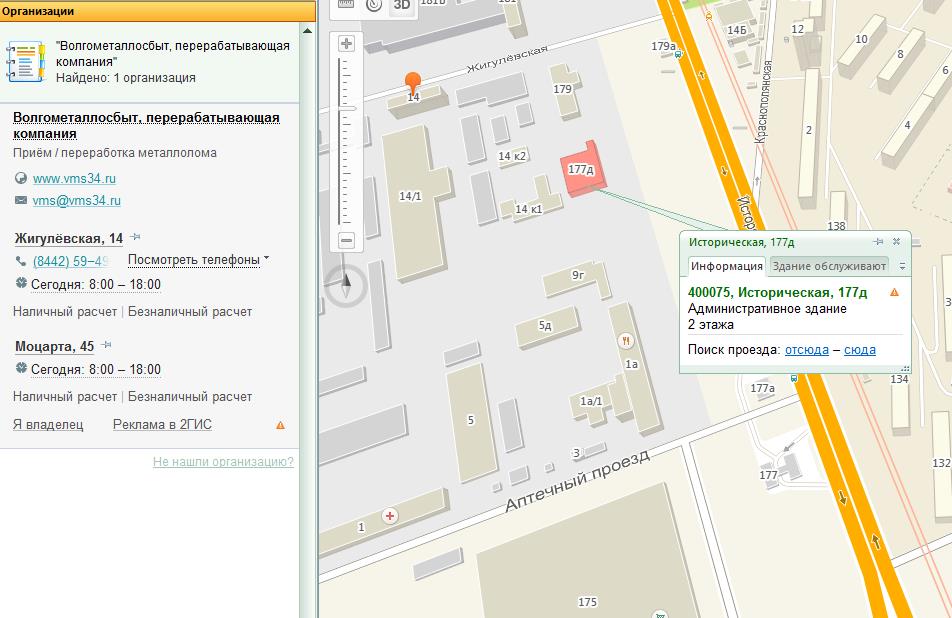
Task: Open the ruler measurement tool
Action: coord(347,5)
